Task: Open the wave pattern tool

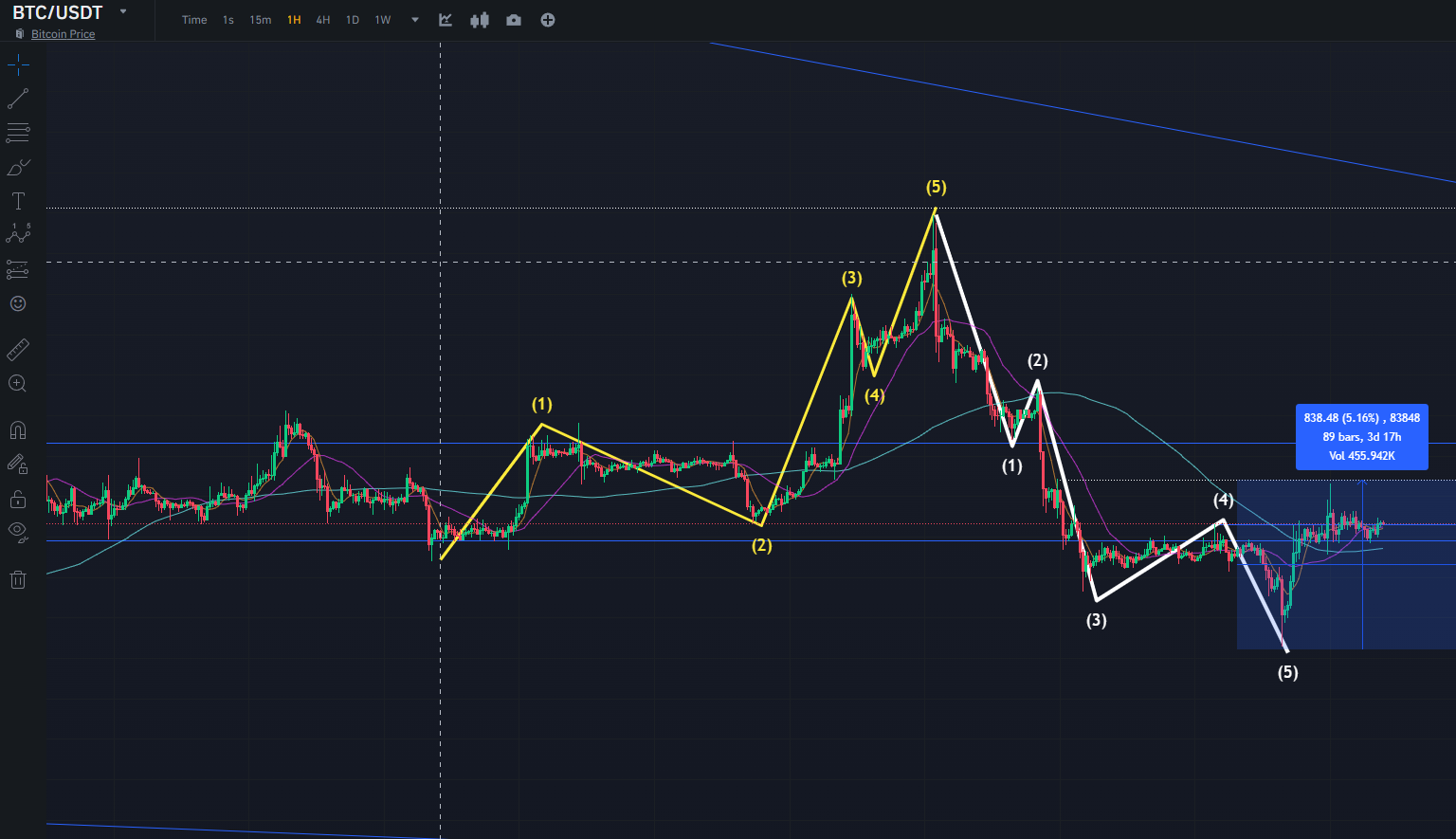Action: [18, 234]
